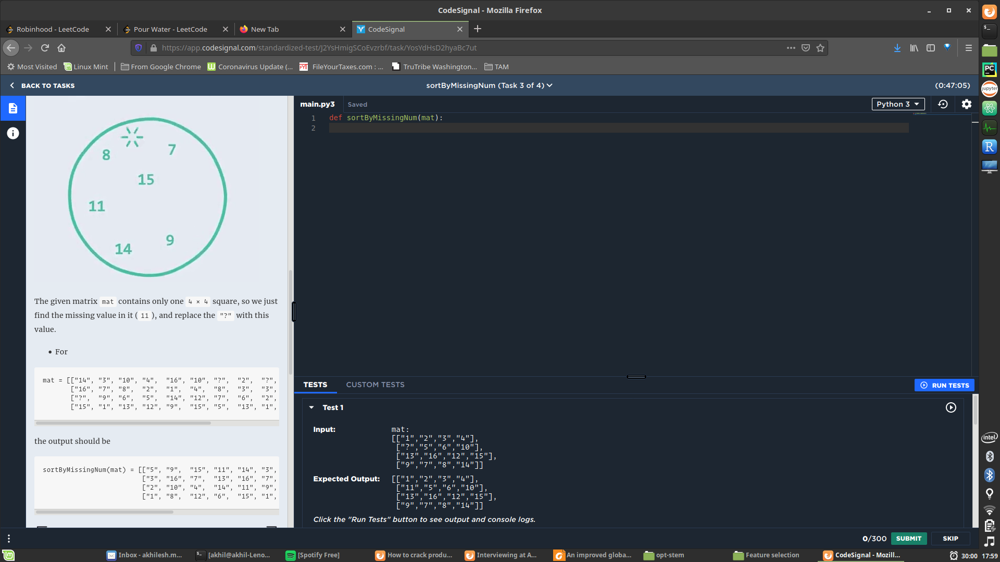The width and height of the screenshot is (1000, 562).
Task: Open the task description document icon
Action: point(13,108)
